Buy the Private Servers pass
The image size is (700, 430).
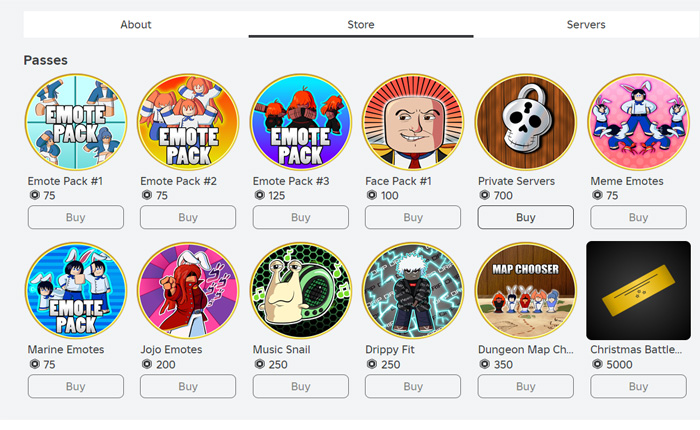pos(526,217)
